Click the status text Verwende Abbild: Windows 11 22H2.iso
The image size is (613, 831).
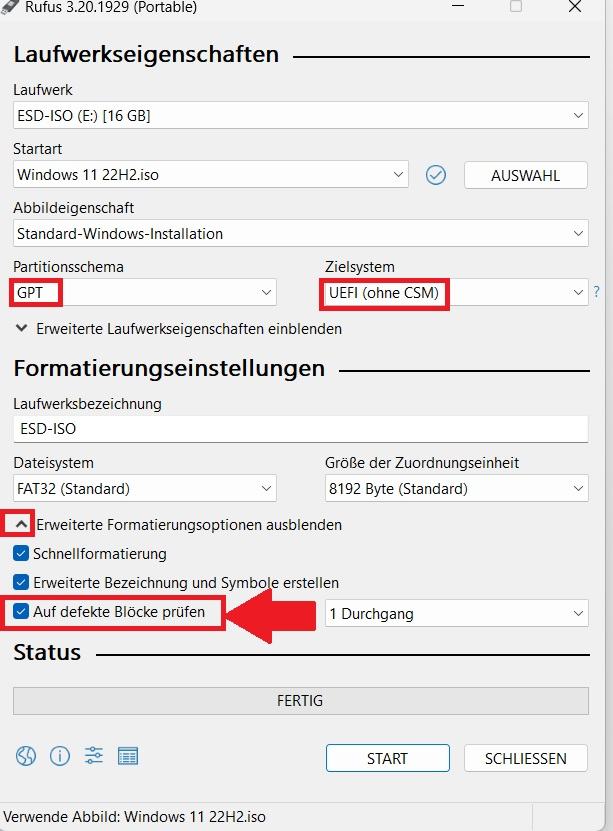135,817
